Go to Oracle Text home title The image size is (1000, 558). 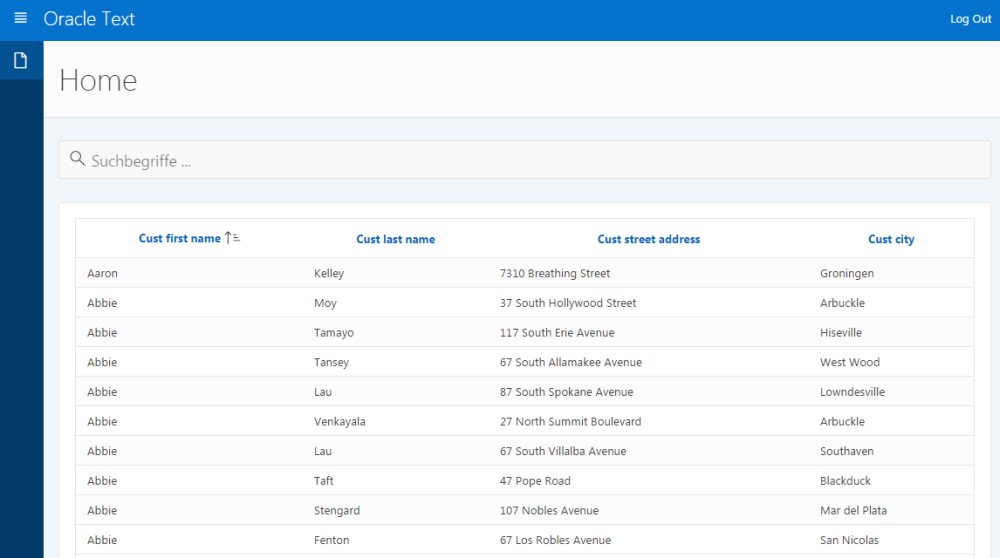(89, 19)
